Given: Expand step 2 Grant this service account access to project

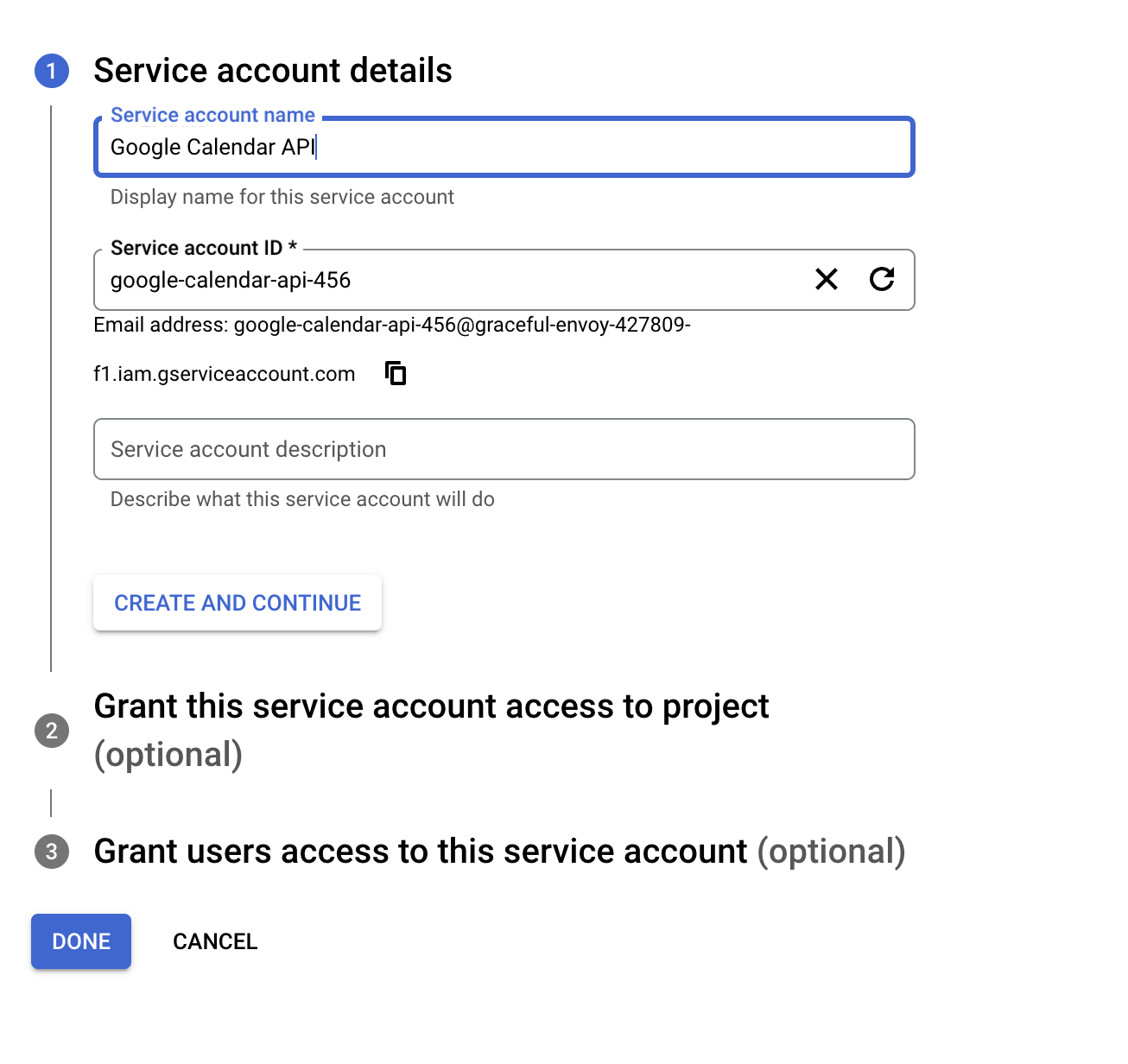Looking at the screenshot, I should click(x=431, y=730).
